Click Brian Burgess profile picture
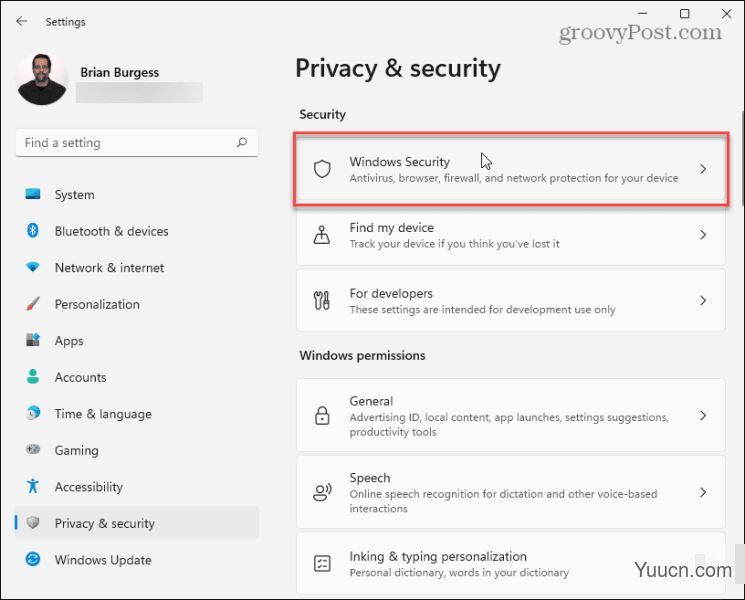Image resolution: width=745 pixels, height=600 pixels. [42, 79]
